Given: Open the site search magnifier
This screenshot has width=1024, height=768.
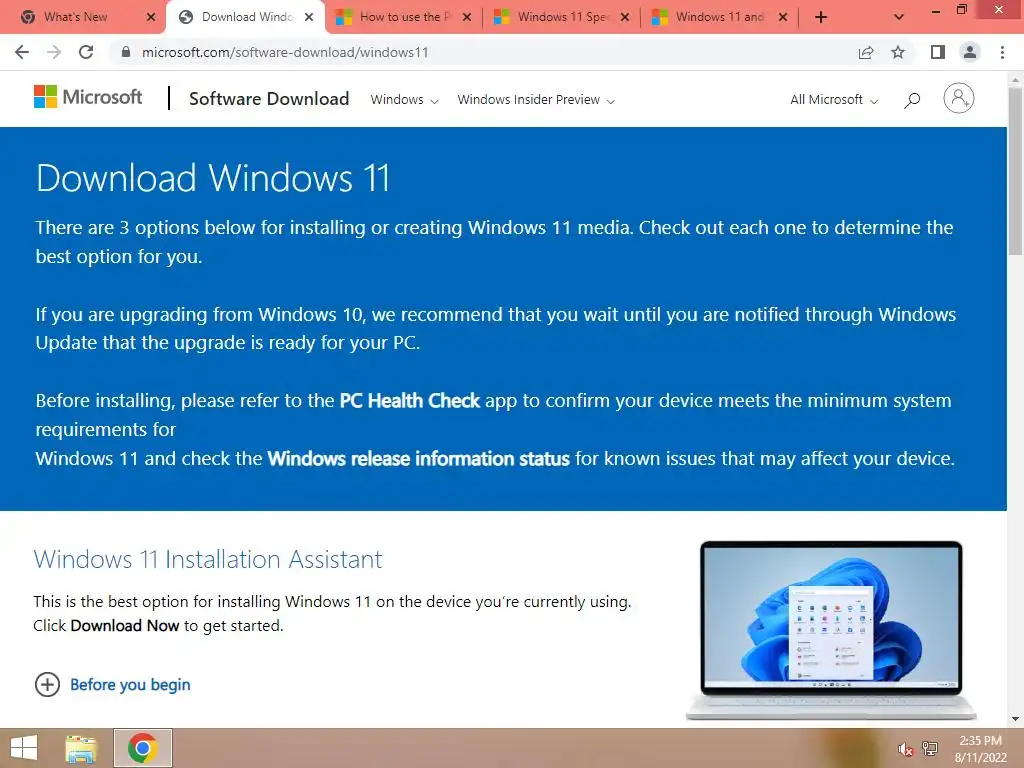Looking at the screenshot, I should (912, 100).
